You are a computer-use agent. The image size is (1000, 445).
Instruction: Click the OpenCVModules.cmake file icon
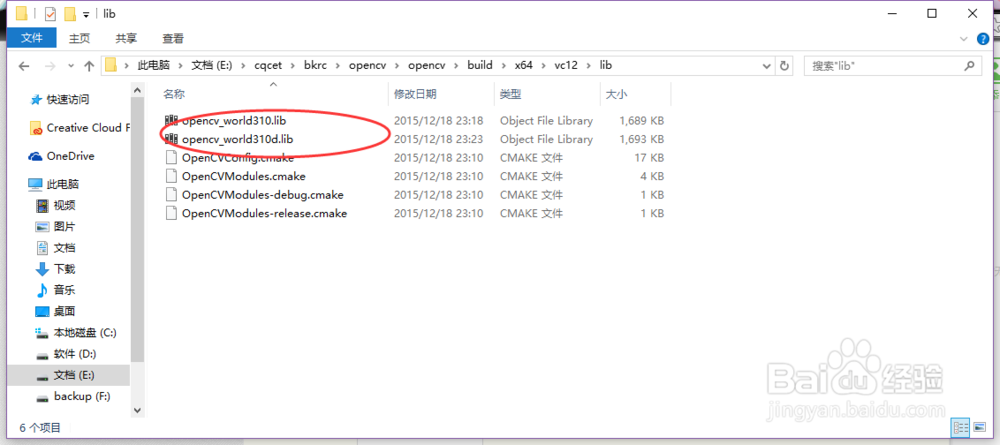[x=171, y=176]
